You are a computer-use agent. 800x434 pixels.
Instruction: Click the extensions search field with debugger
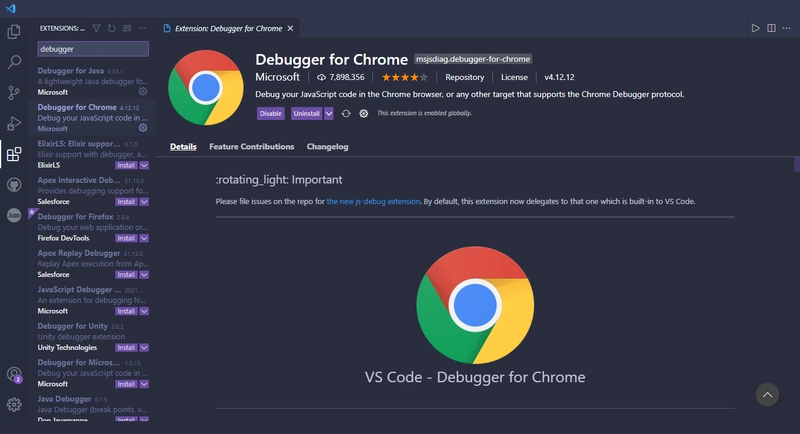[x=93, y=49]
